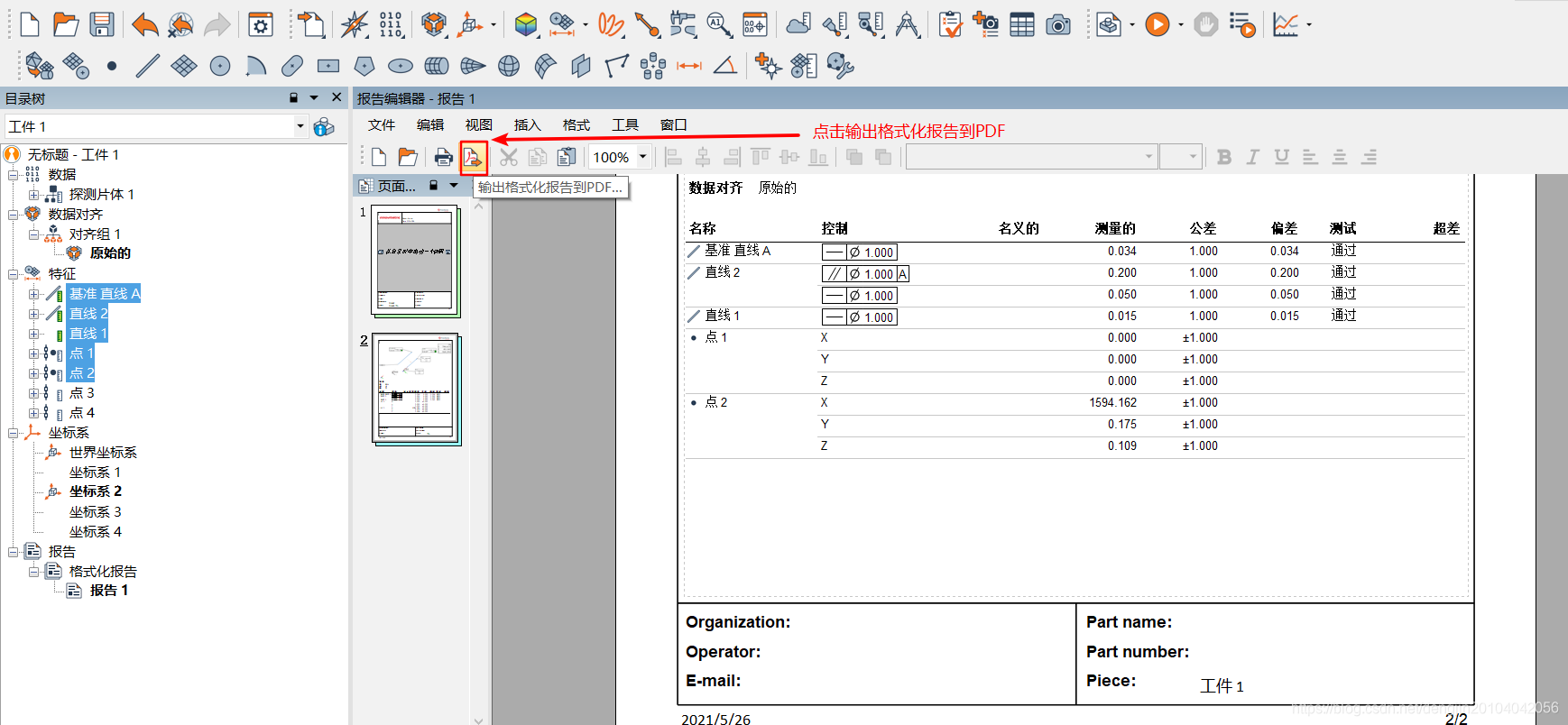This screenshot has width=1568, height=725.
Task: Toggle Italic formatting button
Action: pos(1253,157)
